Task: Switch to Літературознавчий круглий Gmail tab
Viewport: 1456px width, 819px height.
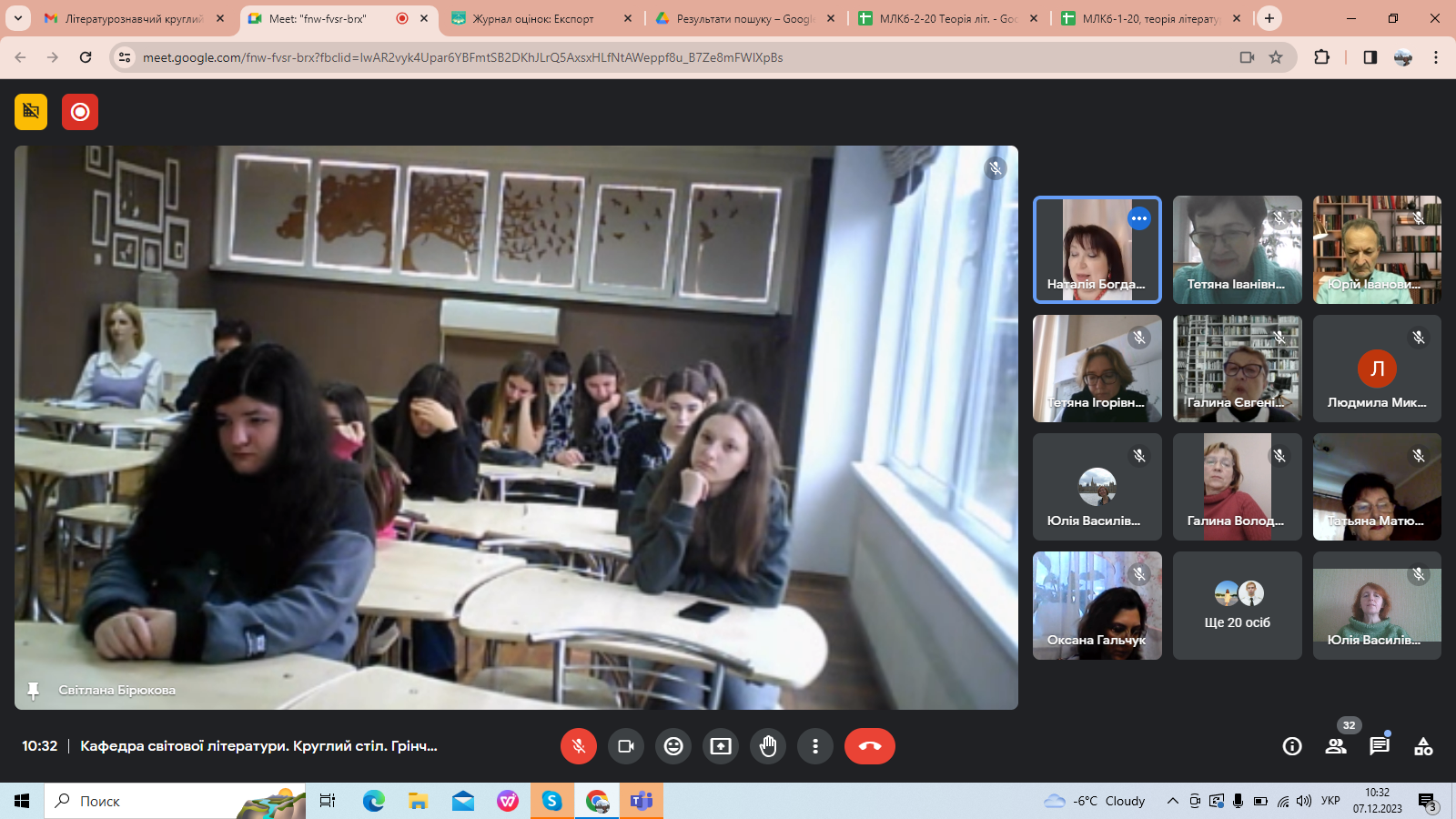Action: point(133,18)
